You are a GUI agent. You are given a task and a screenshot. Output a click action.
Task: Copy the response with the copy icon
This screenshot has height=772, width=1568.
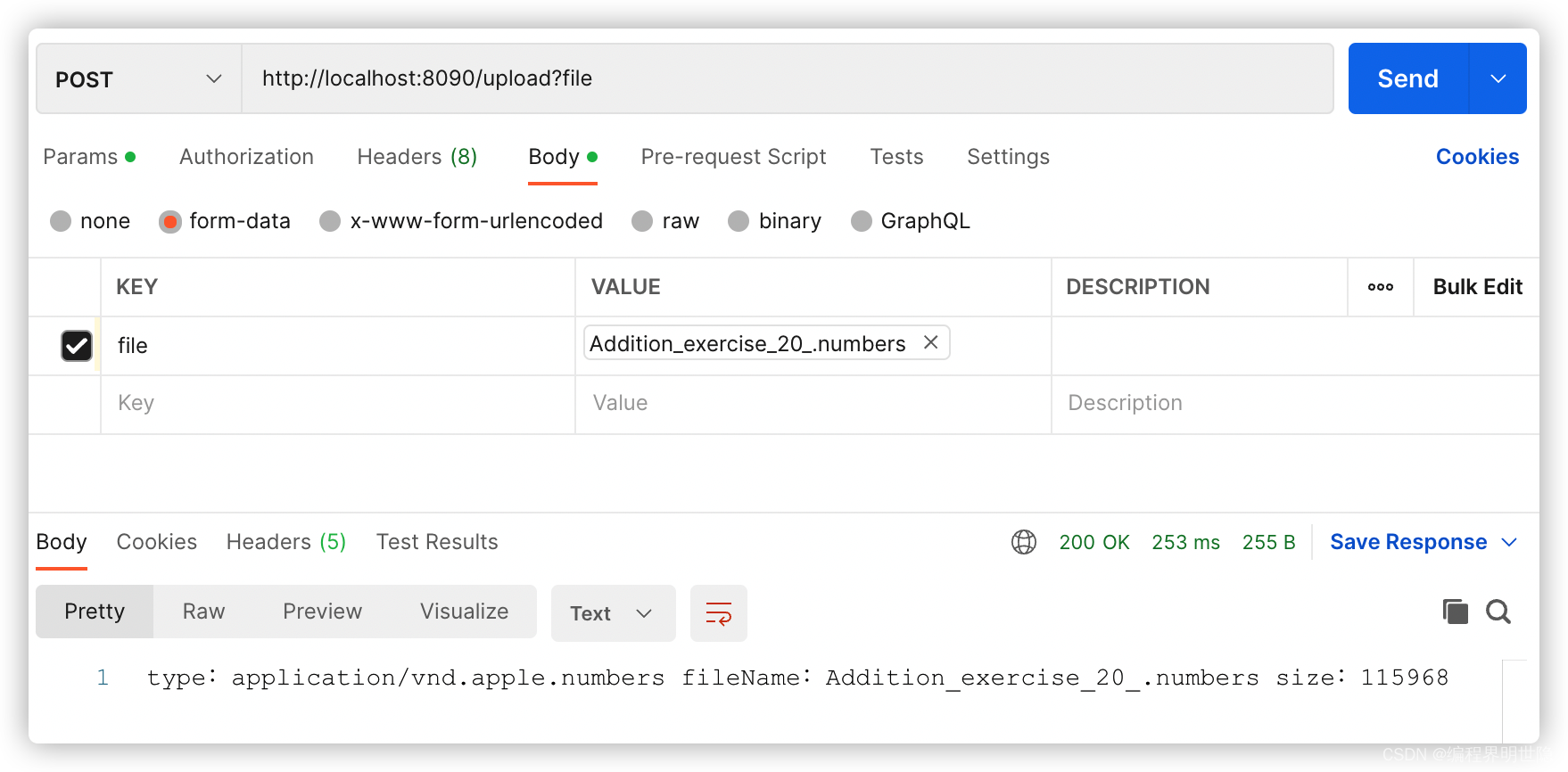[x=1455, y=612]
